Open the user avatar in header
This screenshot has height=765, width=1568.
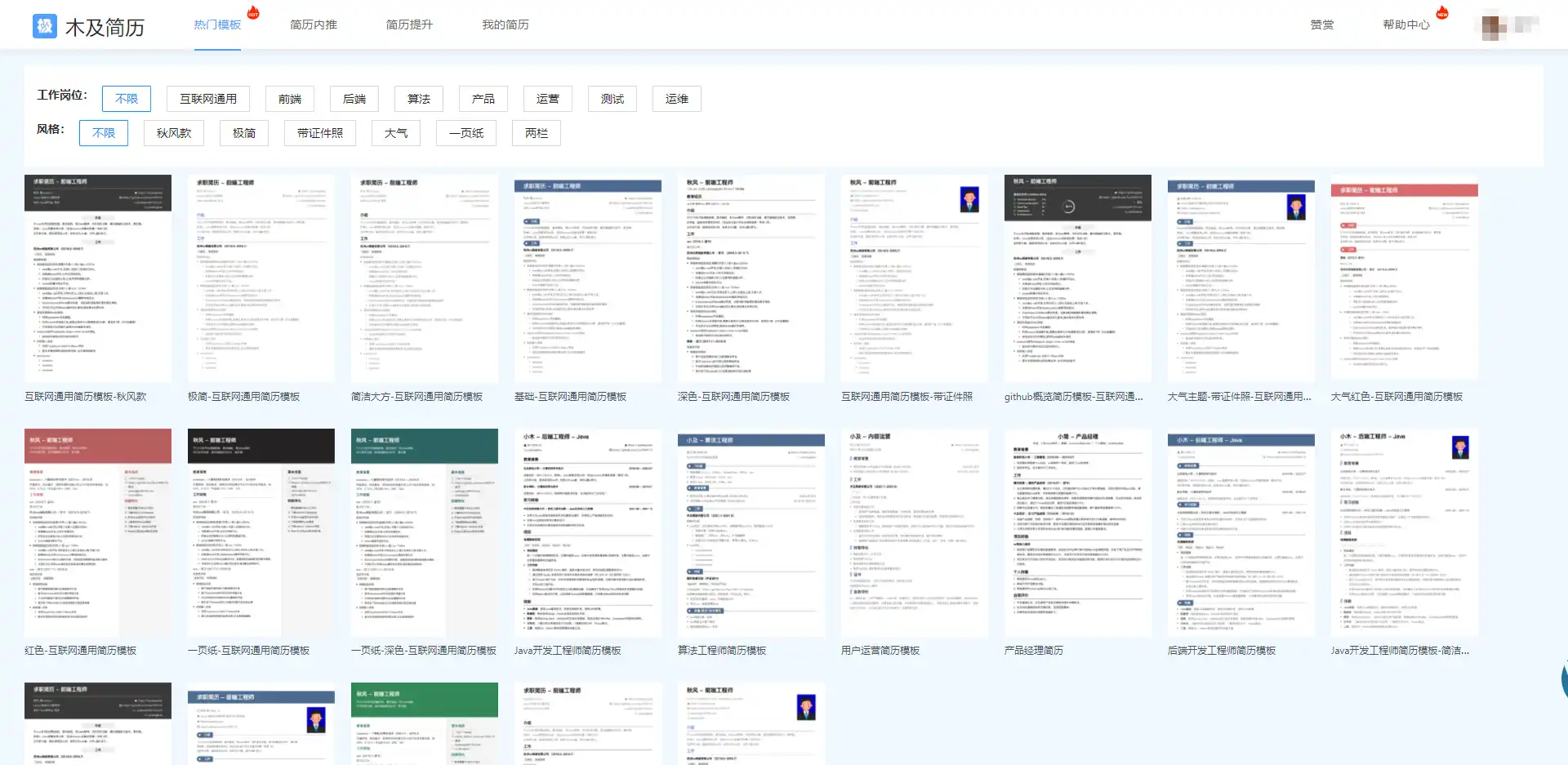tap(1494, 27)
